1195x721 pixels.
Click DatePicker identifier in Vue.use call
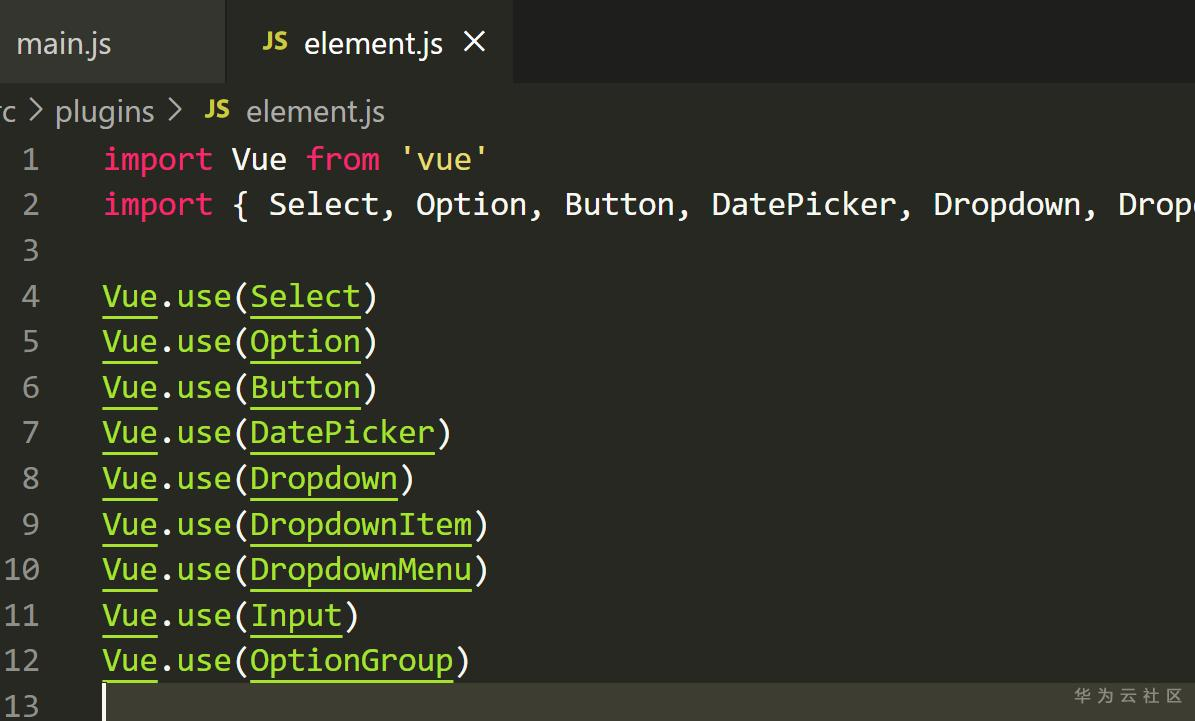(342, 433)
